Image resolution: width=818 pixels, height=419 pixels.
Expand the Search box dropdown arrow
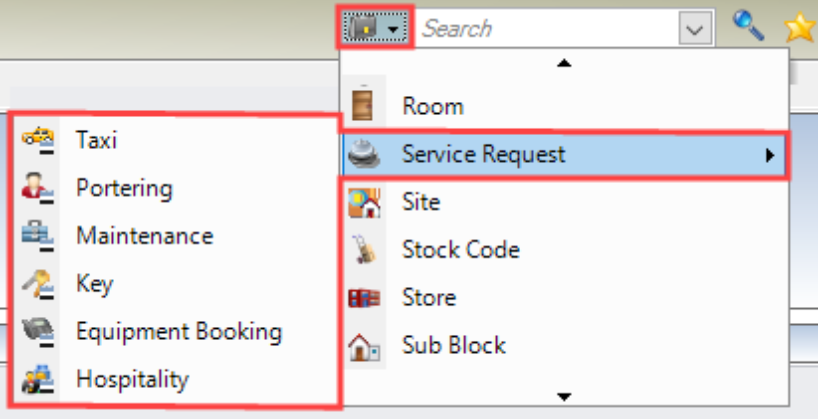694,29
